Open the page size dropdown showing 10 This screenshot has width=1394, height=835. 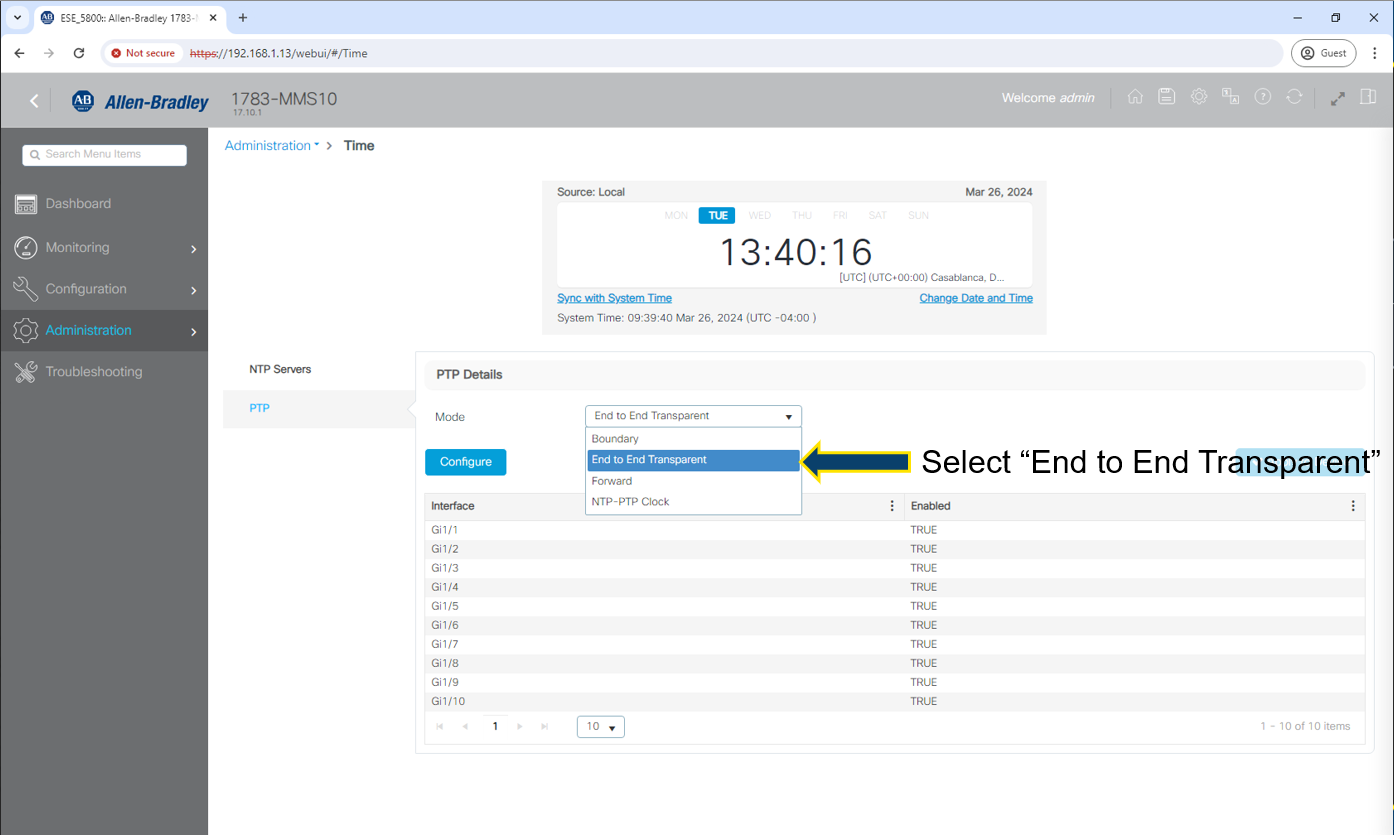(601, 727)
